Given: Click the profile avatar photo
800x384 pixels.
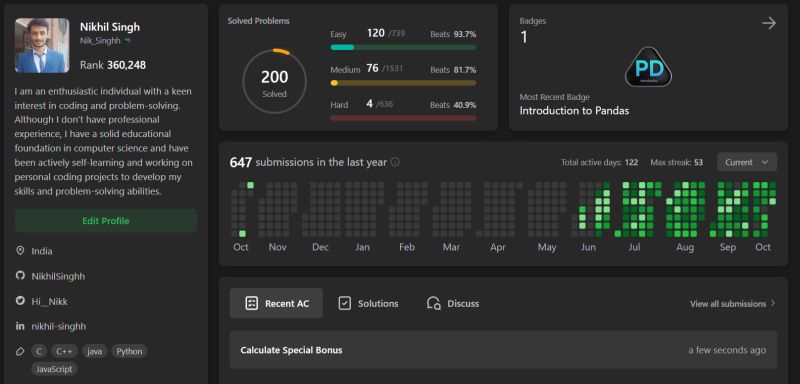Looking at the screenshot, I should [x=42, y=46].
